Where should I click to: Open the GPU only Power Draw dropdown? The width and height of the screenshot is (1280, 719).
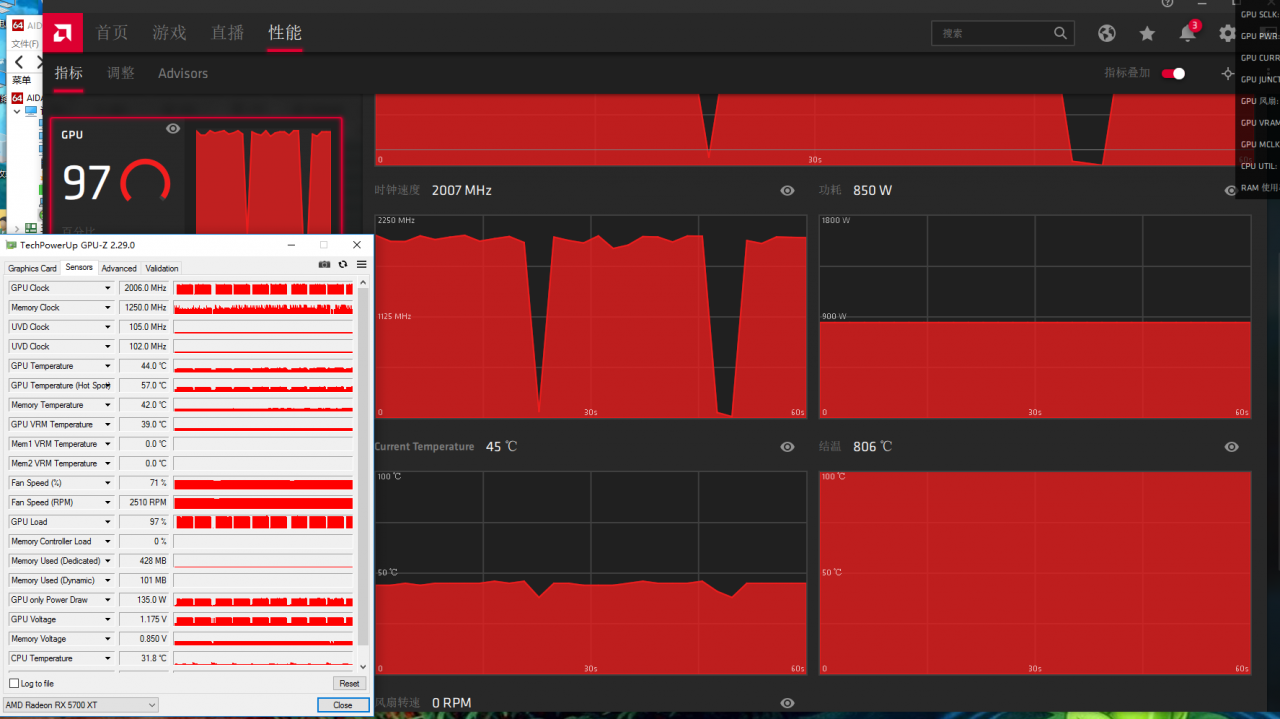click(108, 600)
